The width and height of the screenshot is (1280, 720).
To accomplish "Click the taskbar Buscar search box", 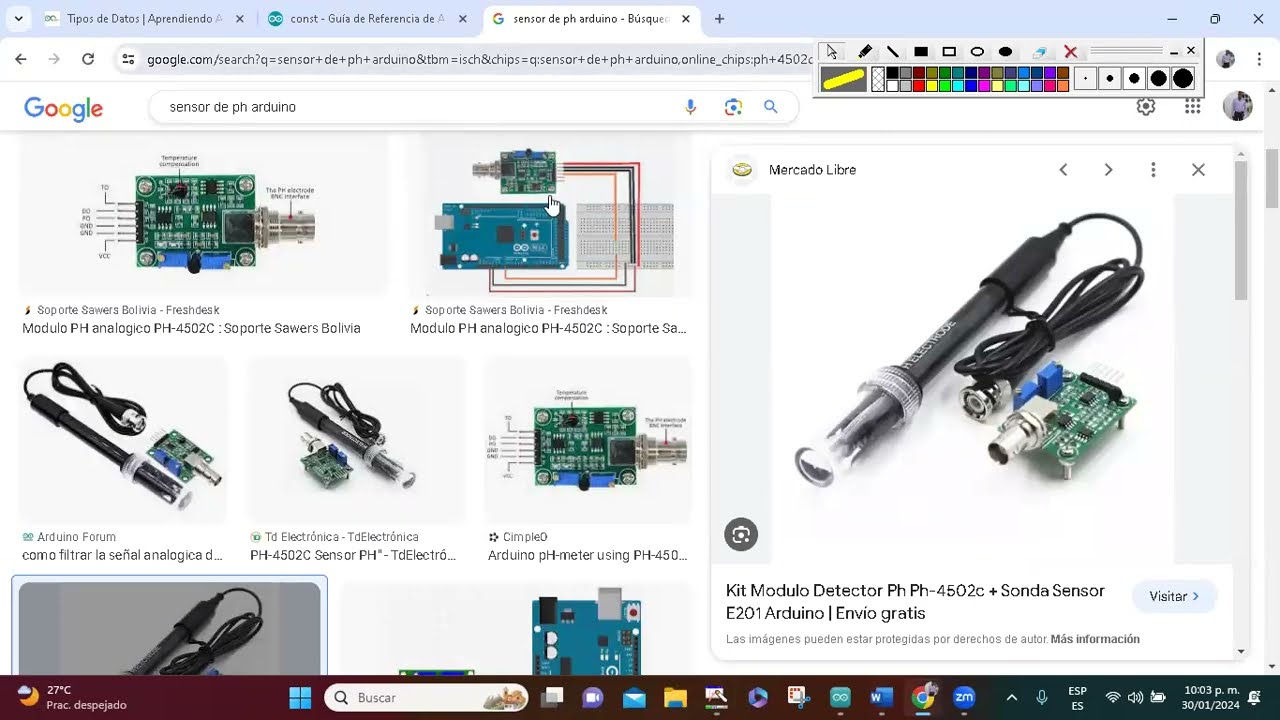I will 427,697.
